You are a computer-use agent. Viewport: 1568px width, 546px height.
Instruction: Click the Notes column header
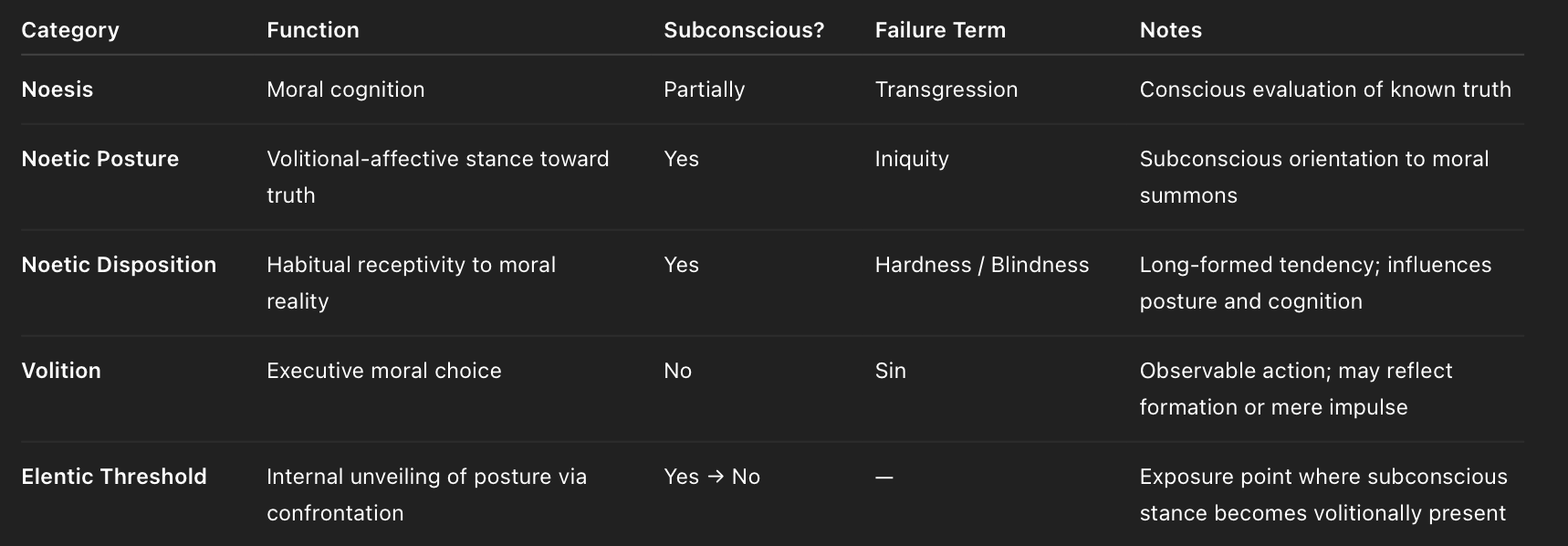click(1171, 30)
